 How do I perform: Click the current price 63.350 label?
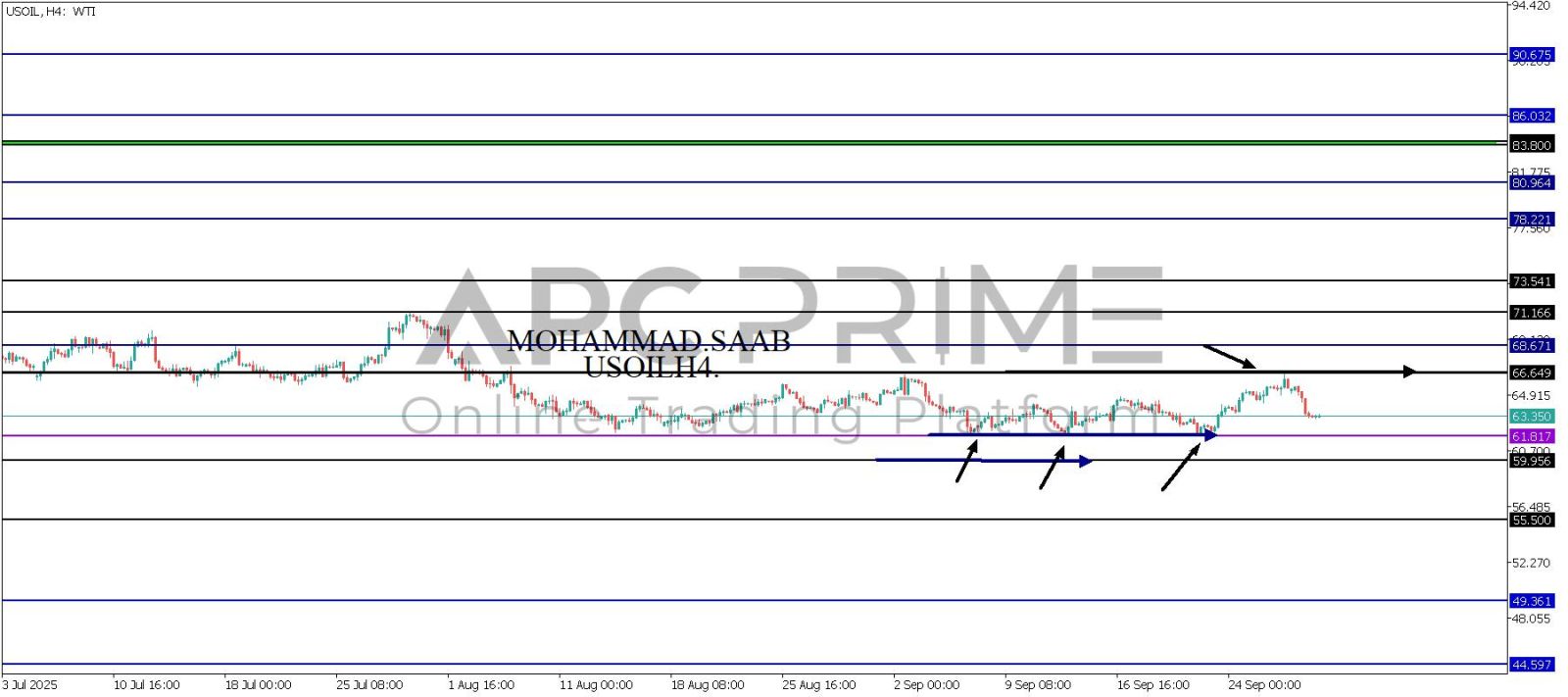pos(1531,417)
